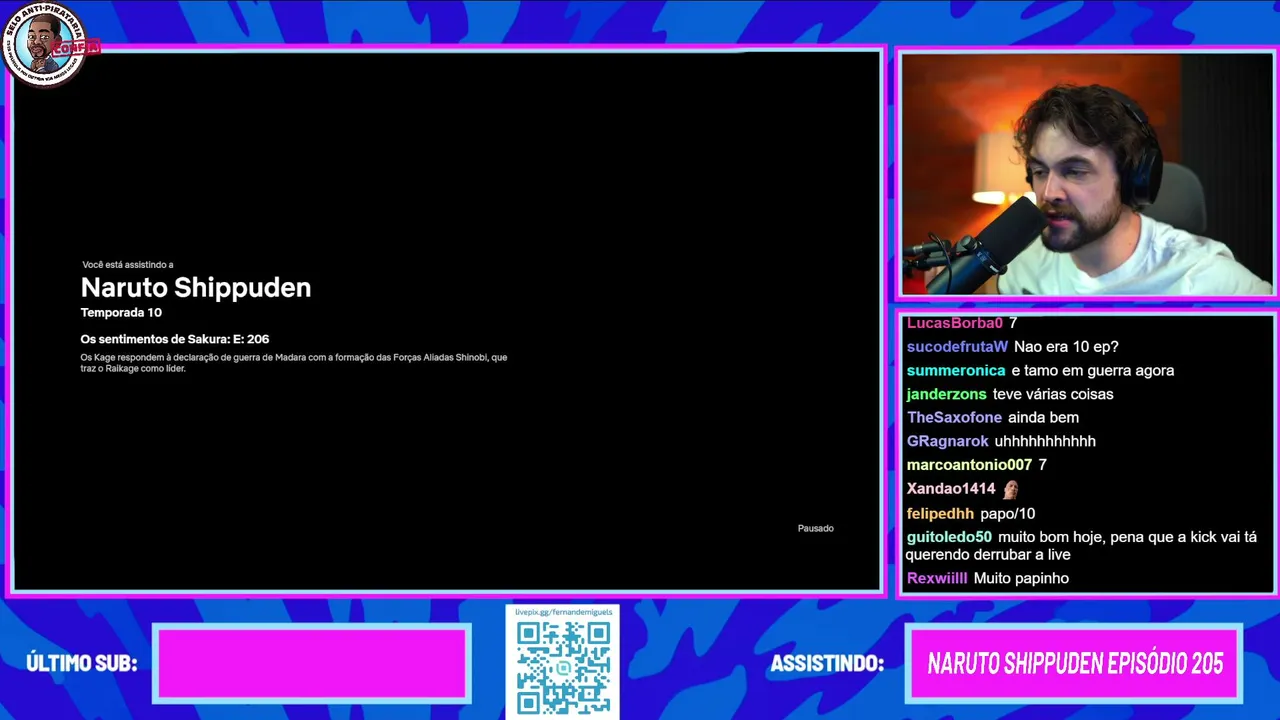
Task: Click the episode description about the Kage
Action: (294, 363)
